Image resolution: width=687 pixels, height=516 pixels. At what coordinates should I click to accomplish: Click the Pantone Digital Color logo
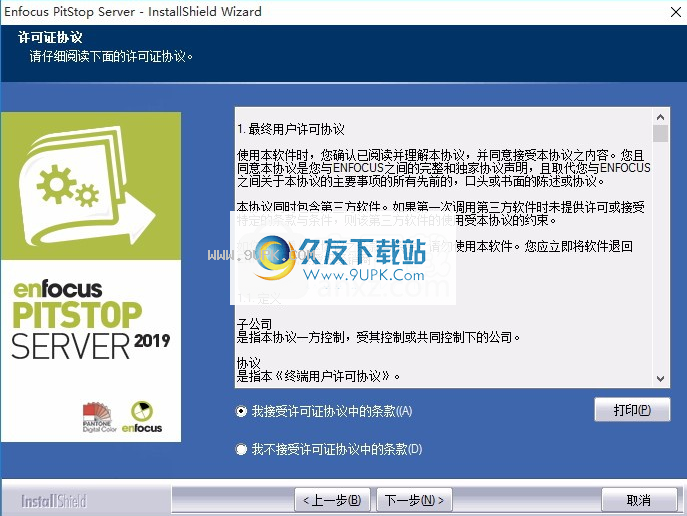click(99, 417)
